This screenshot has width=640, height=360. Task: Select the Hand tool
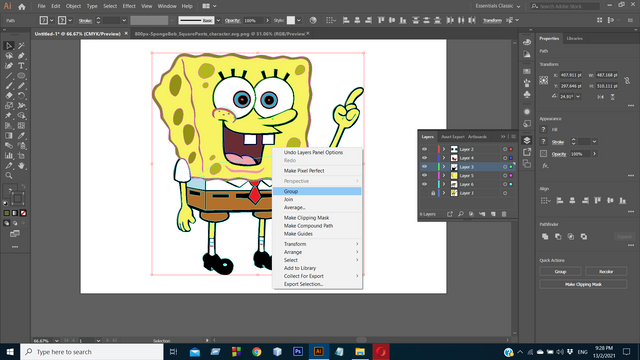pyautogui.click(x=21, y=165)
